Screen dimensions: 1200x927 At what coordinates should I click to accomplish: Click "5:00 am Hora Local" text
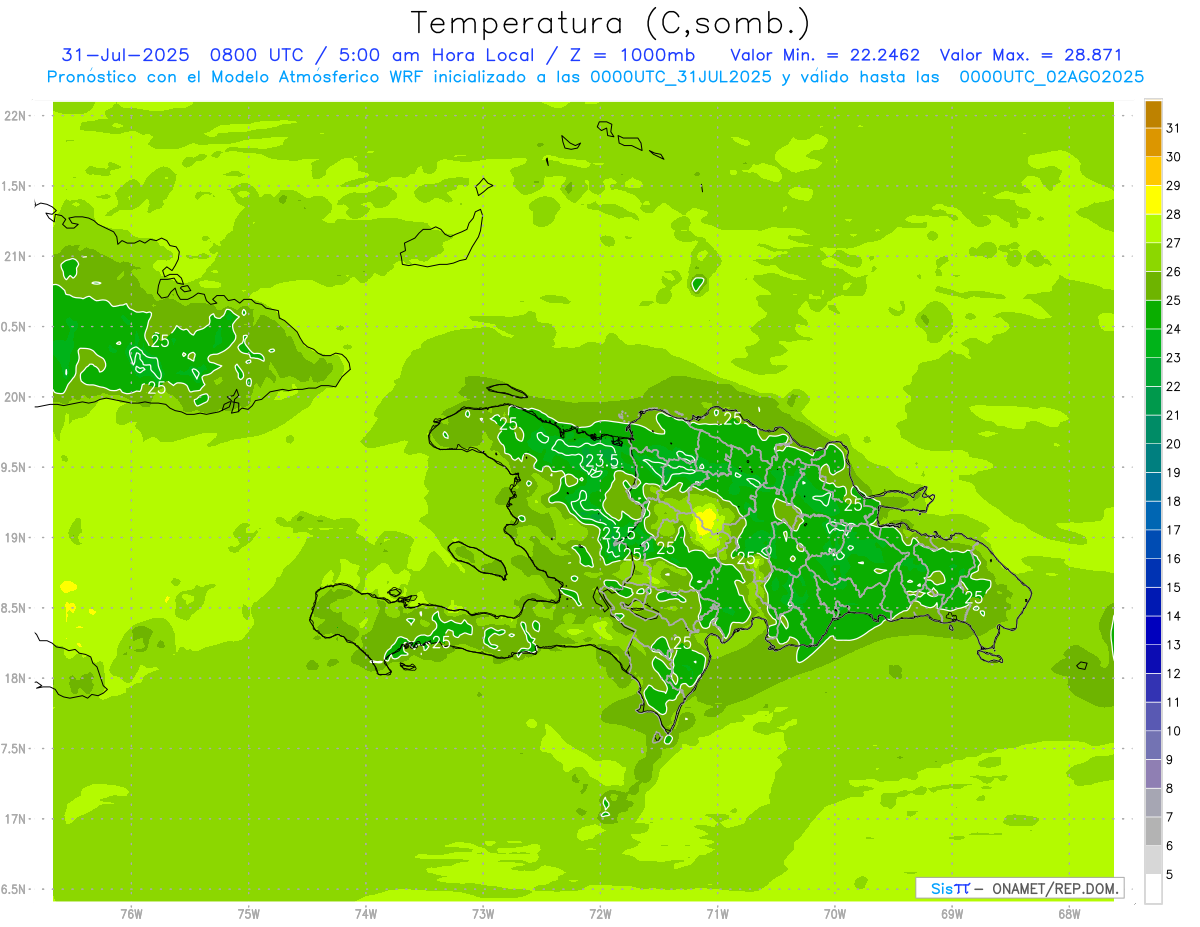(437, 55)
